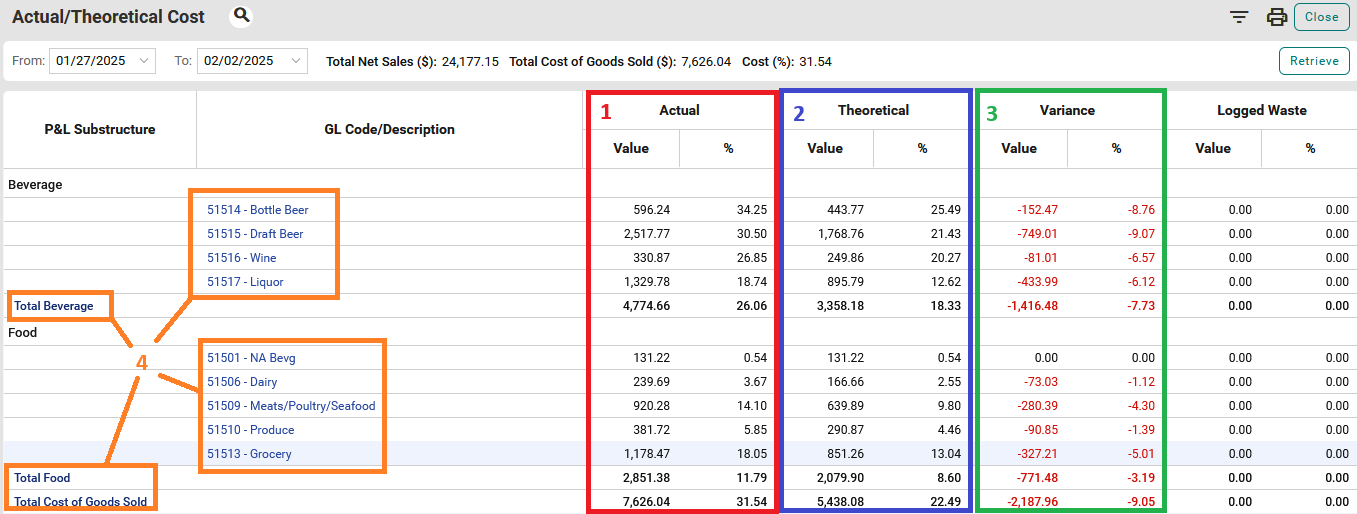
Task: Click Wine variance value -81.01
Action: tap(1040, 258)
